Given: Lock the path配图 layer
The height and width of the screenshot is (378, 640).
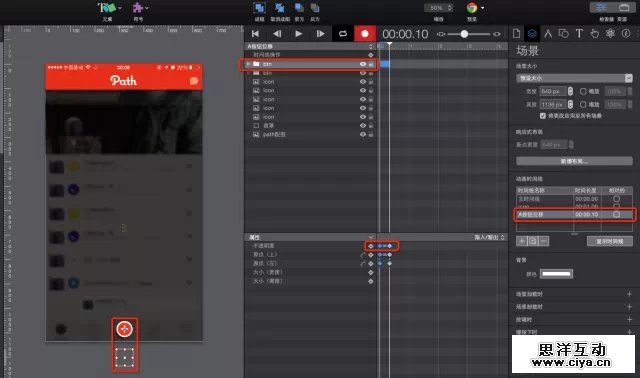Looking at the screenshot, I should pyautogui.click(x=371, y=134).
